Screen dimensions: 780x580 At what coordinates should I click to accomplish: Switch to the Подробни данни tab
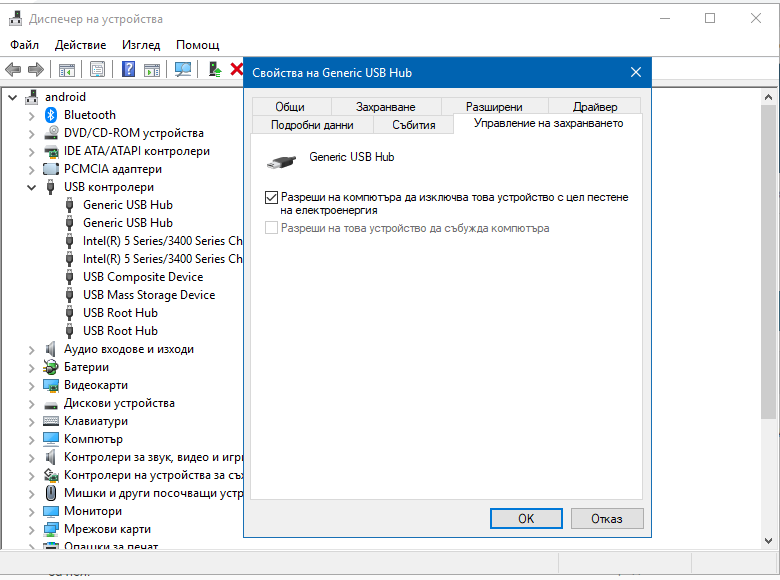click(312, 125)
